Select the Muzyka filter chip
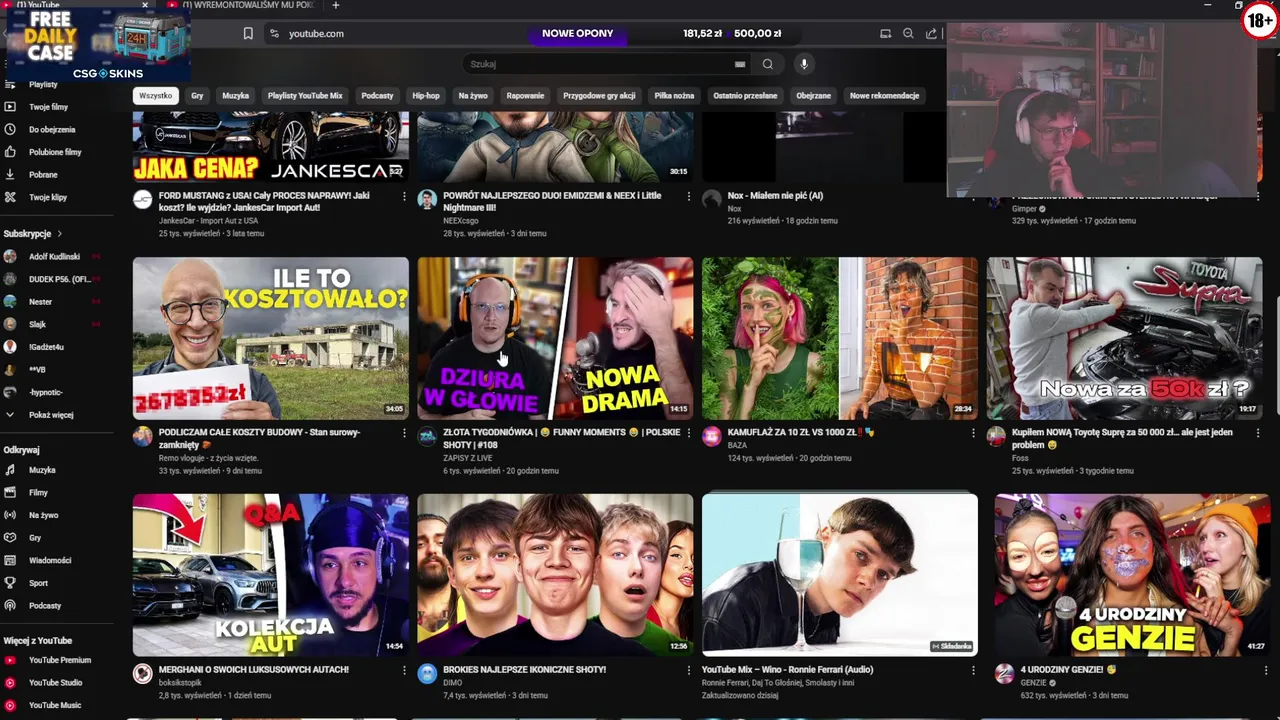Viewport: 1280px width, 720px height. (x=235, y=96)
